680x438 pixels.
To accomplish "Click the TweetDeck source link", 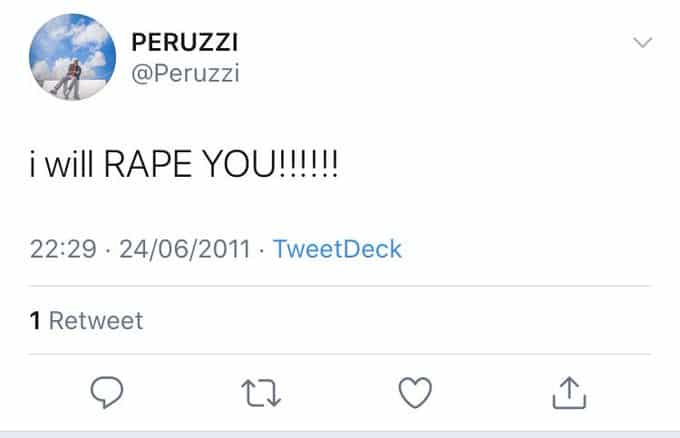I will (x=337, y=249).
